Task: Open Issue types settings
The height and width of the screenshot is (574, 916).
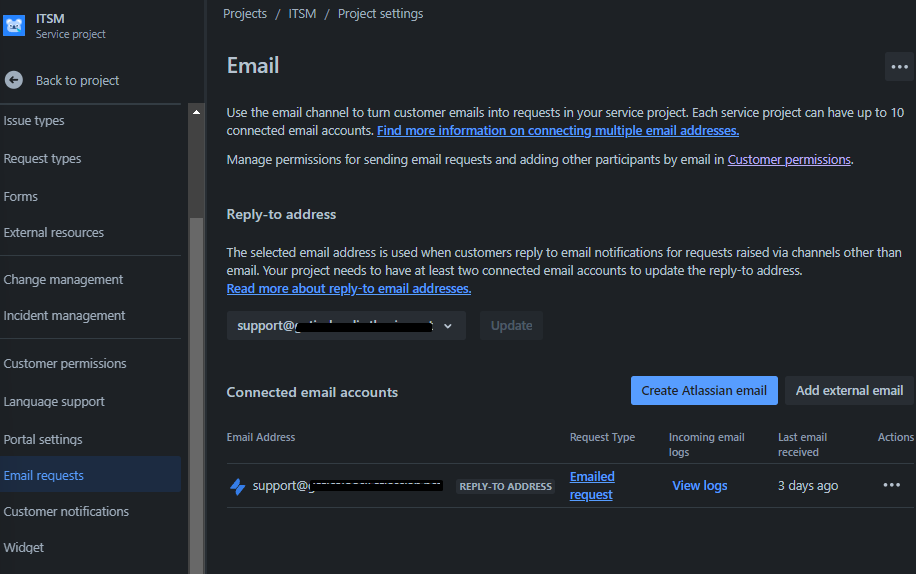Action: pyautogui.click(x=34, y=120)
